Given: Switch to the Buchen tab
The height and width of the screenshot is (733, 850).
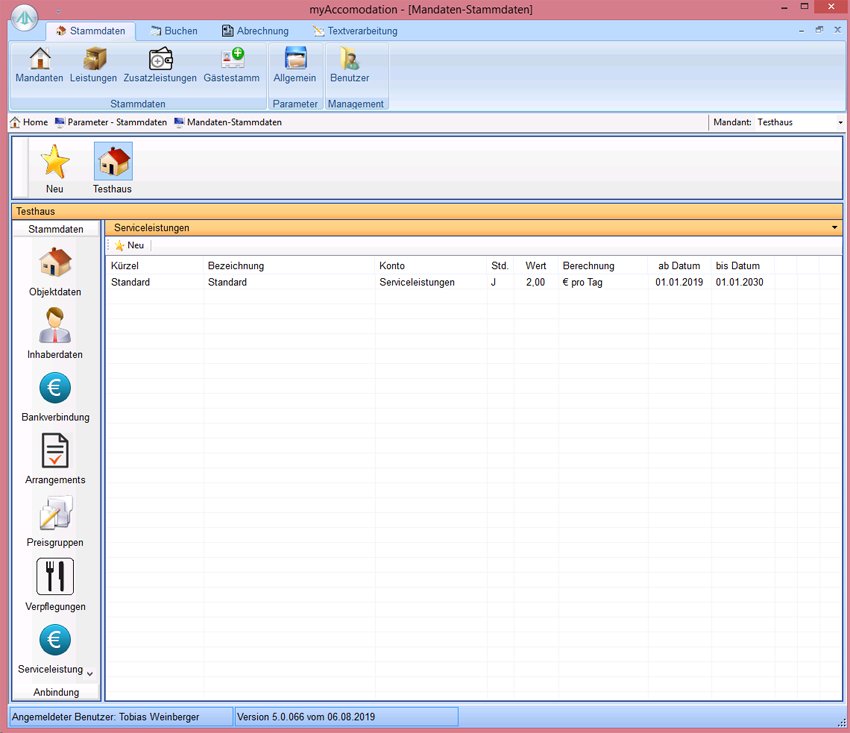Looking at the screenshot, I should [x=173, y=31].
